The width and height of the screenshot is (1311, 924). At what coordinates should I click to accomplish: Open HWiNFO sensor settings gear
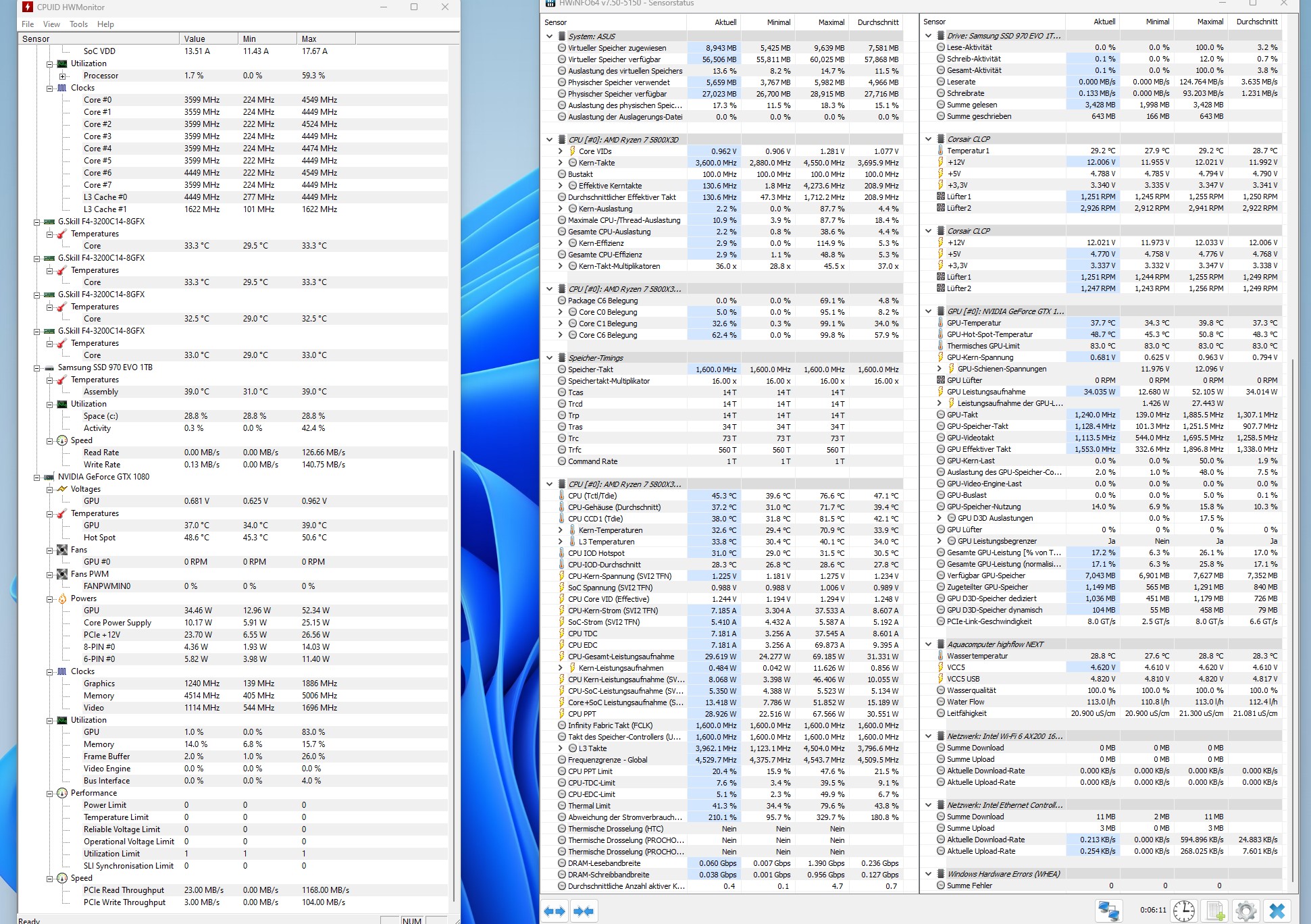click(1245, 910)
